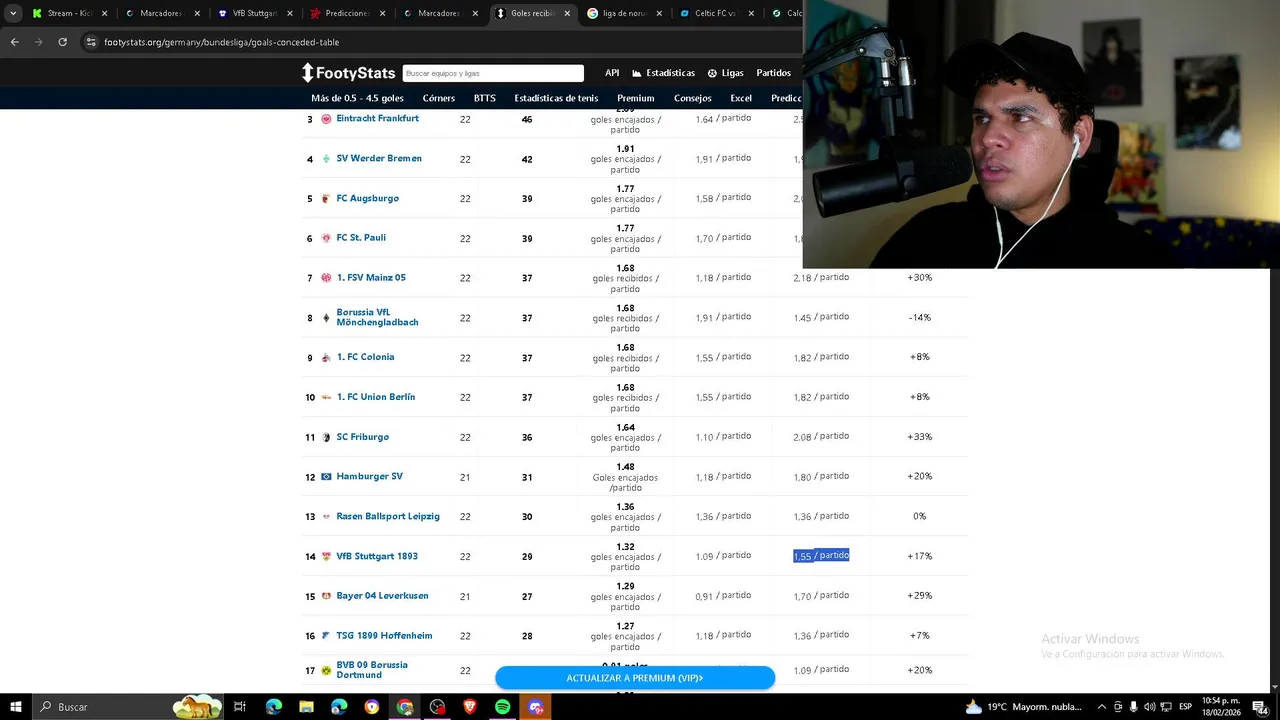Open File Explorer from the taskbar

click(x=306, y=707)
